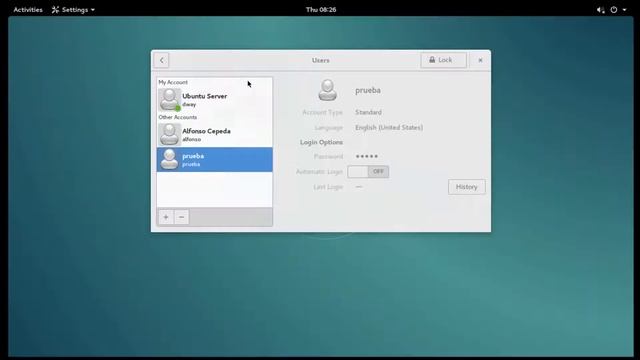Click the volume icon in top bar
The height and width of the screenshot is (360, 640).
[x=600, y=10]
